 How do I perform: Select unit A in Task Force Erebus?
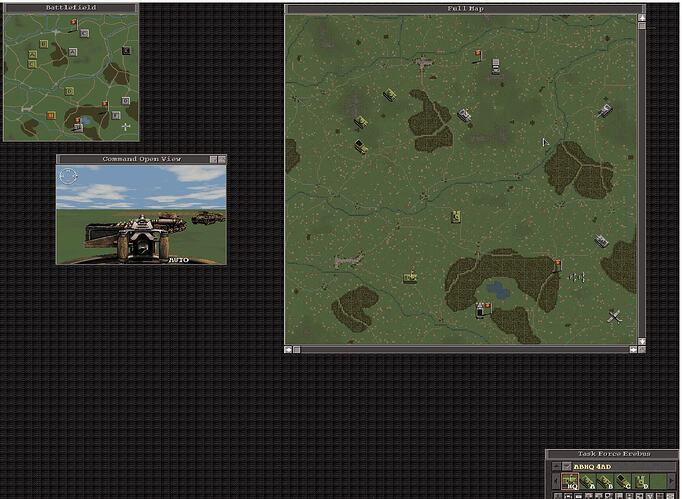click(588, 481)
